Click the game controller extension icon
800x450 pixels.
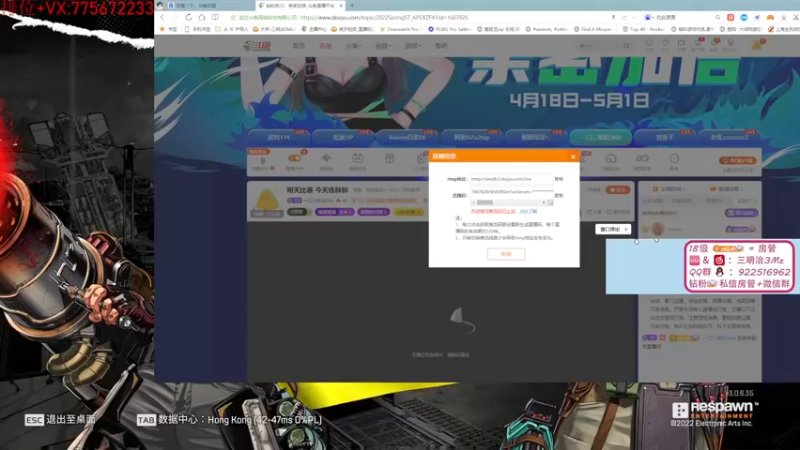770,17
